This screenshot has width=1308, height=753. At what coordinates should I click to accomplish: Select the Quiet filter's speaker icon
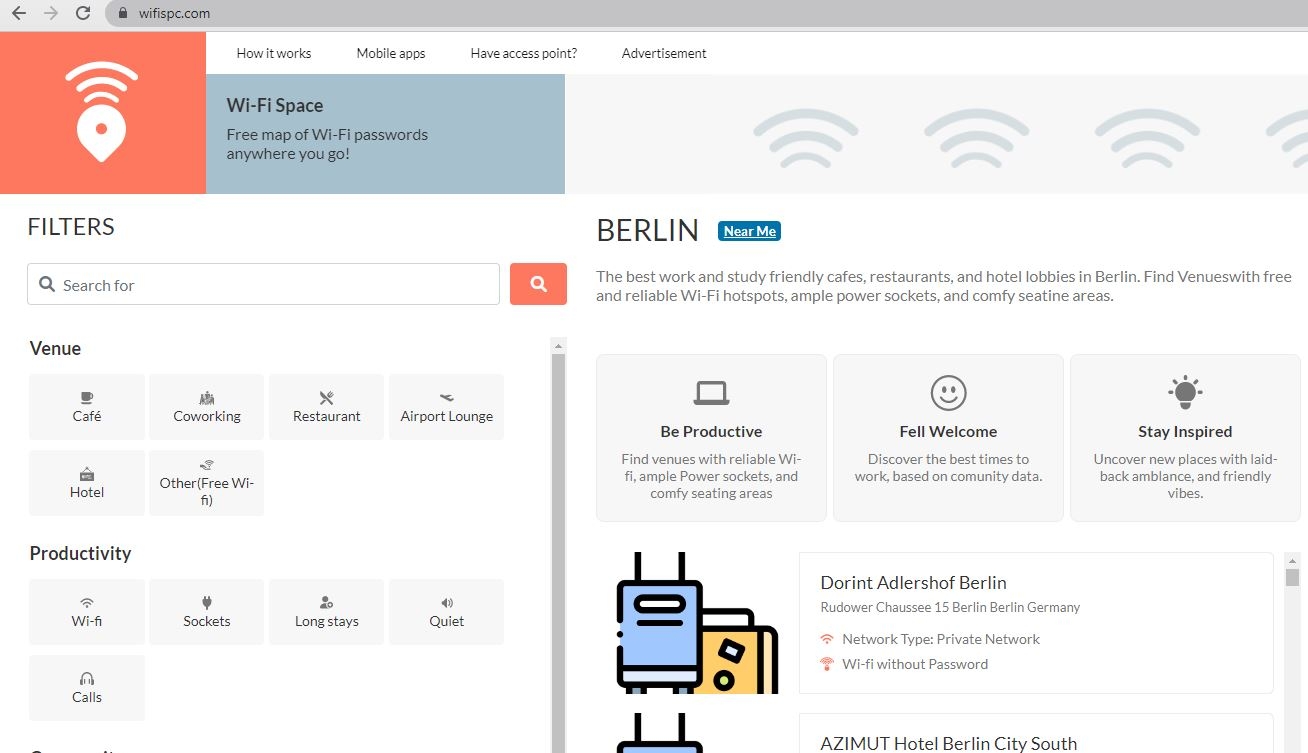click(447, 603)
